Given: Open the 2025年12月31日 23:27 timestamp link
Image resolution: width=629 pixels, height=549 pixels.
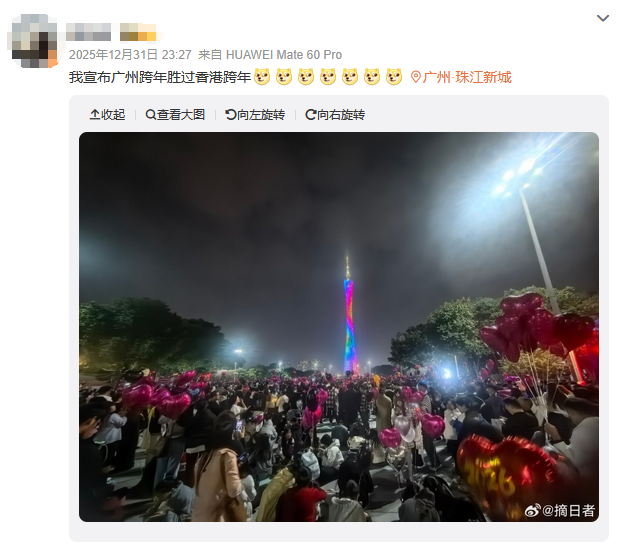Looking at the screenshot, I should (130, 55).
